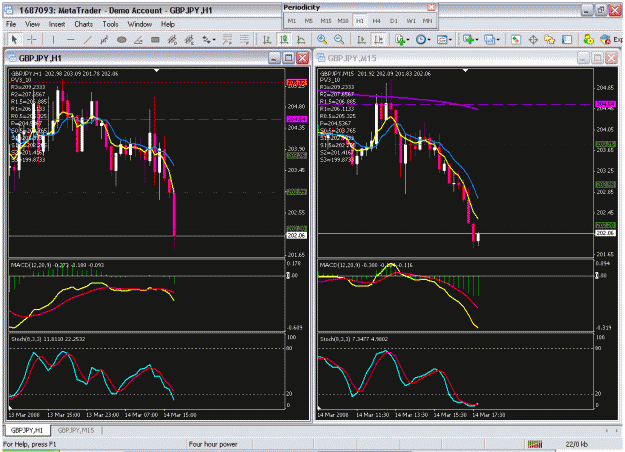Open the Data Window target icon
The height and width of the screenshot is (452, 625).
click(533, 39)
